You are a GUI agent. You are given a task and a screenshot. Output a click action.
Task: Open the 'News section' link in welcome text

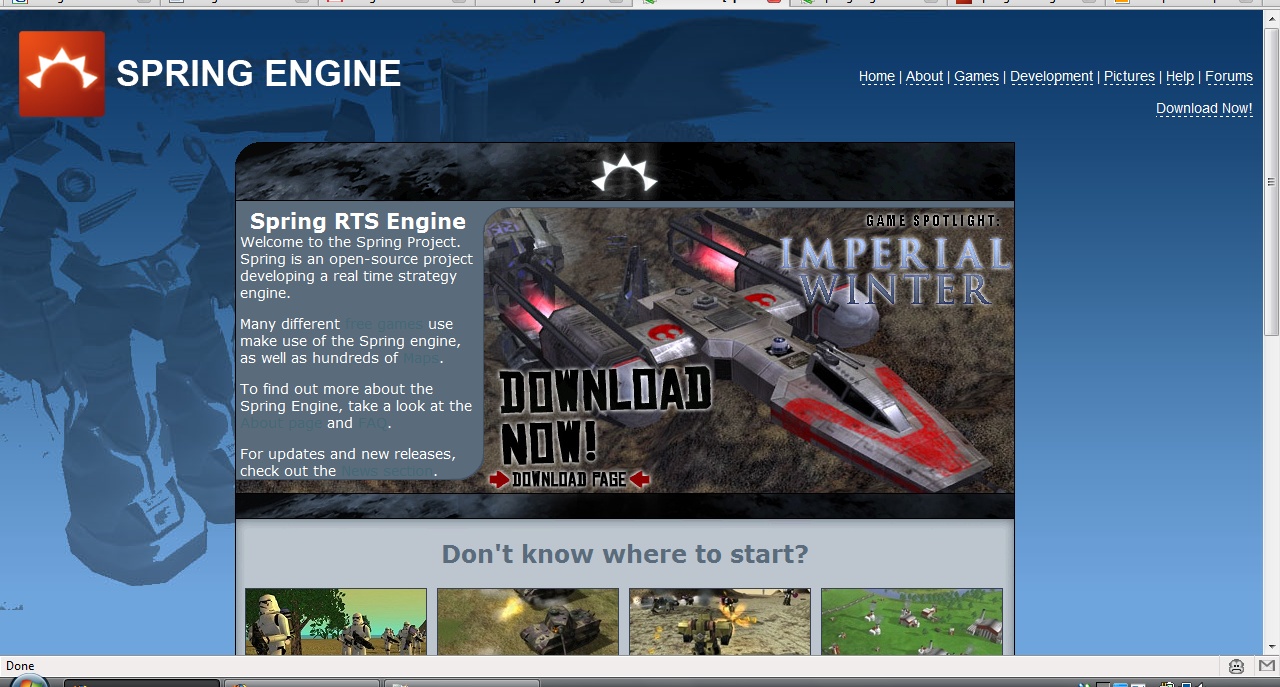[387, 471]
